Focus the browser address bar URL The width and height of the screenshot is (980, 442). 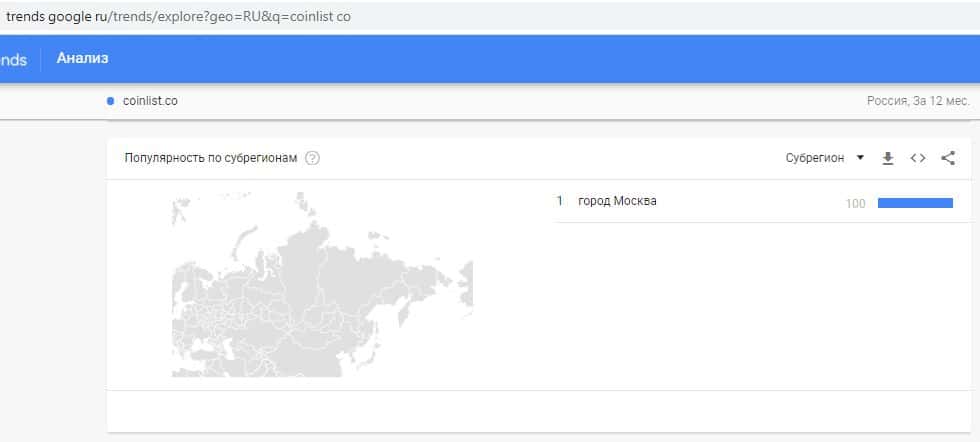point(180,17)
